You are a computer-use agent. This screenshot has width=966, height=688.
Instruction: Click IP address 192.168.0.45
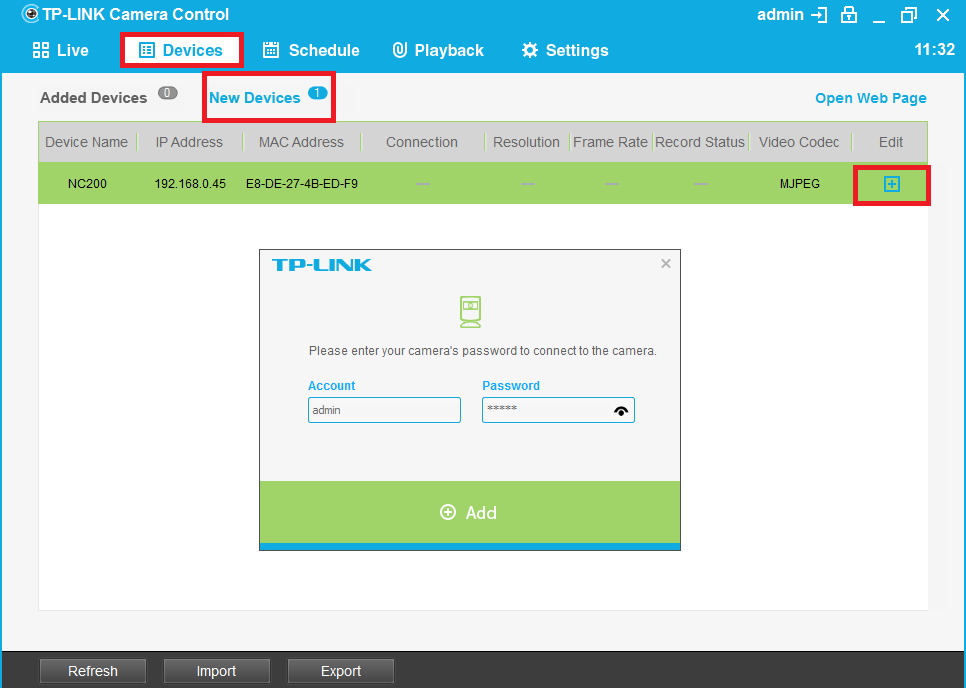[x=190, y=184]
